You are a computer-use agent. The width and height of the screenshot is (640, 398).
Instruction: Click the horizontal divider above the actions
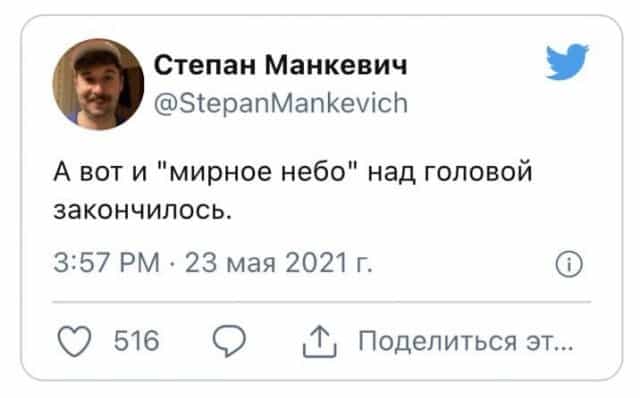tap(322, 302)
